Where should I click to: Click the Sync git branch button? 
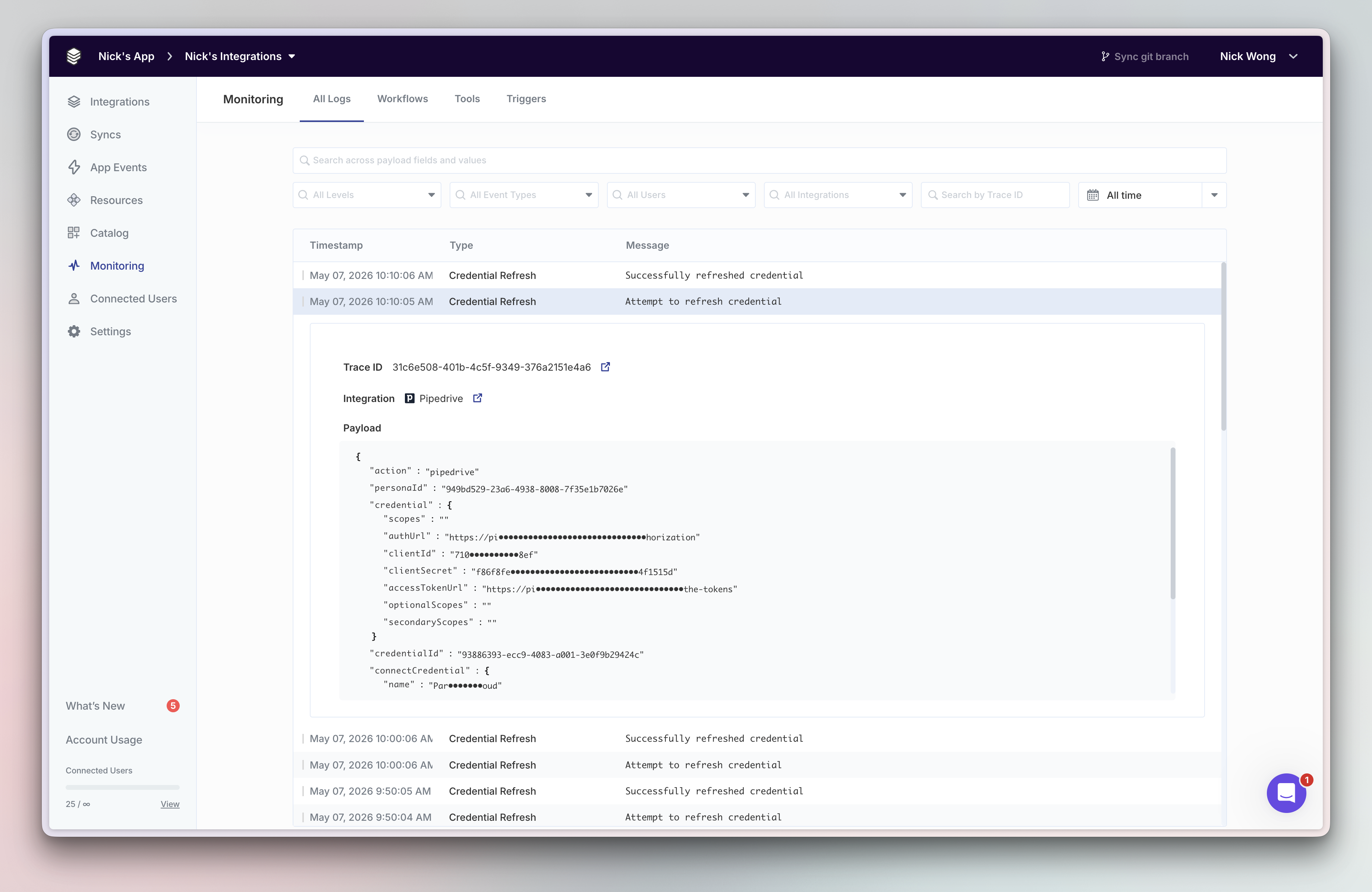tap(1144, 57)
